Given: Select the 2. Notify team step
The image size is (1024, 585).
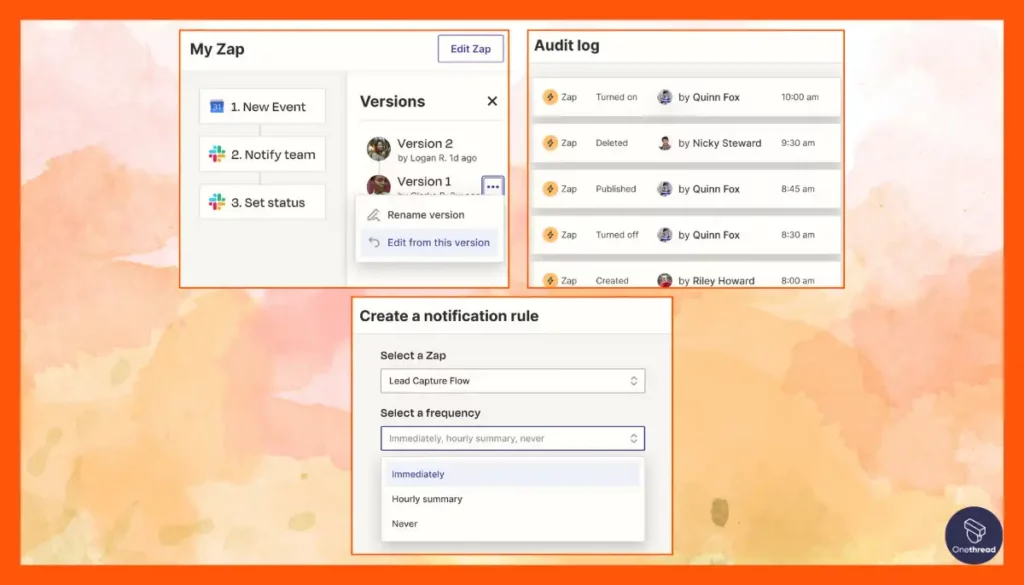Looking at the screenshot, I should tap(262, 155).
